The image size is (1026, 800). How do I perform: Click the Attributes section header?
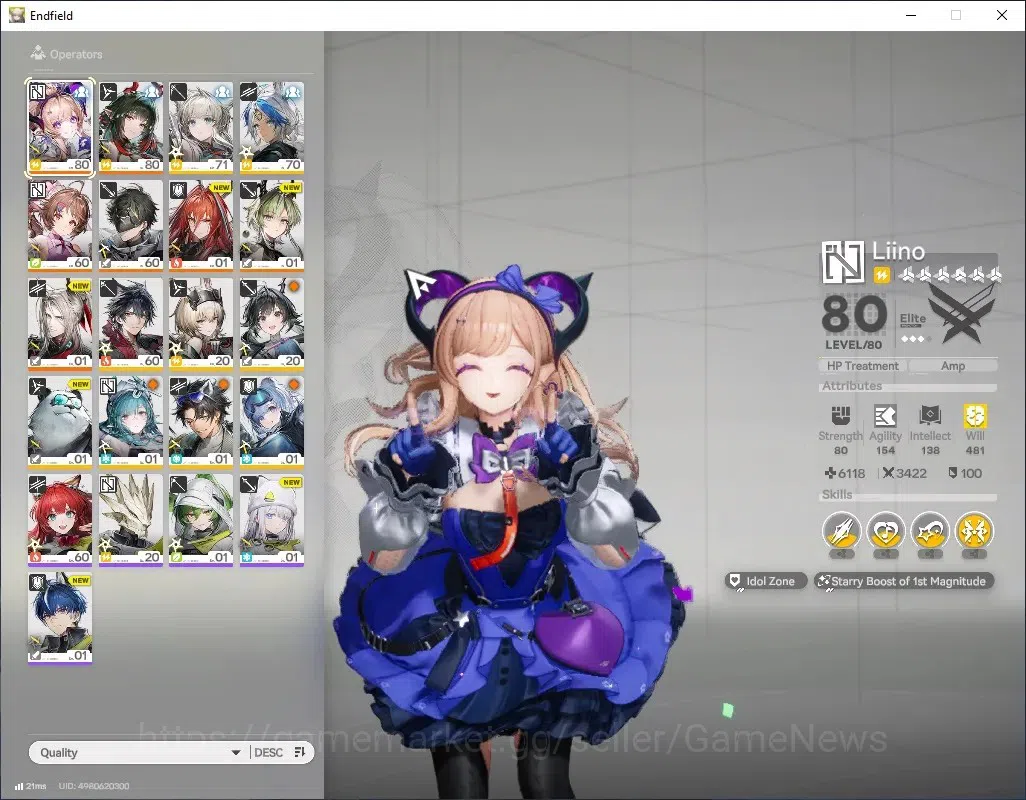click(852, 386)
